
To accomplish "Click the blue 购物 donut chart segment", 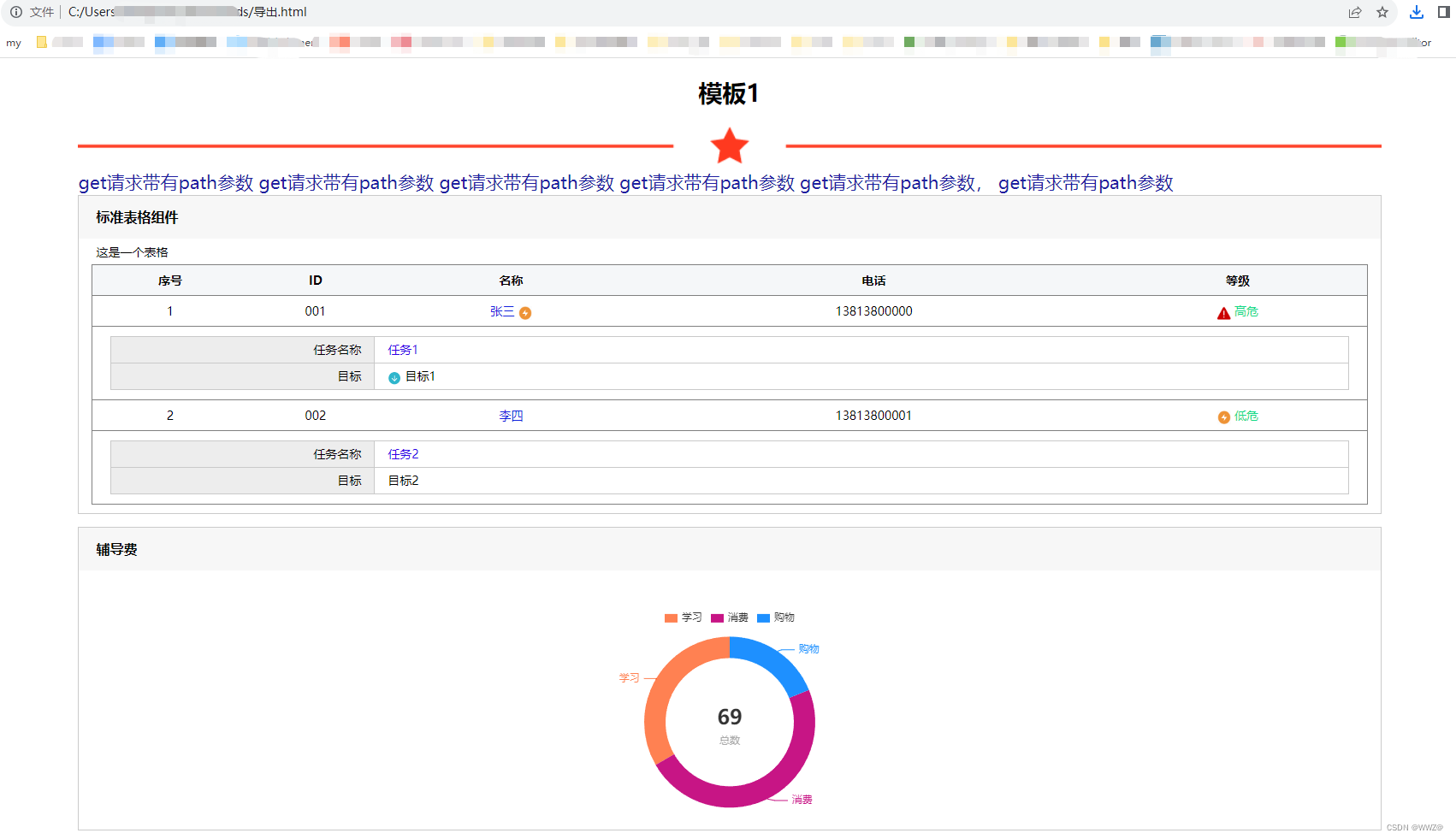I will point(772,660).
